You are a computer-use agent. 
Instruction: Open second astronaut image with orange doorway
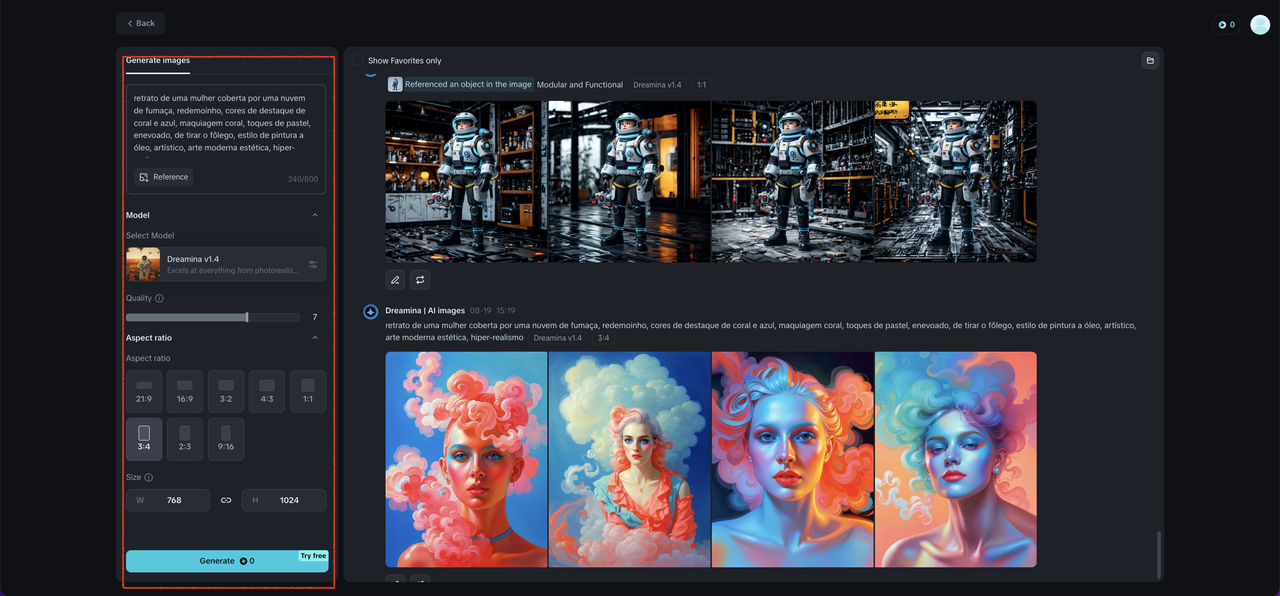tap(629, 181)
